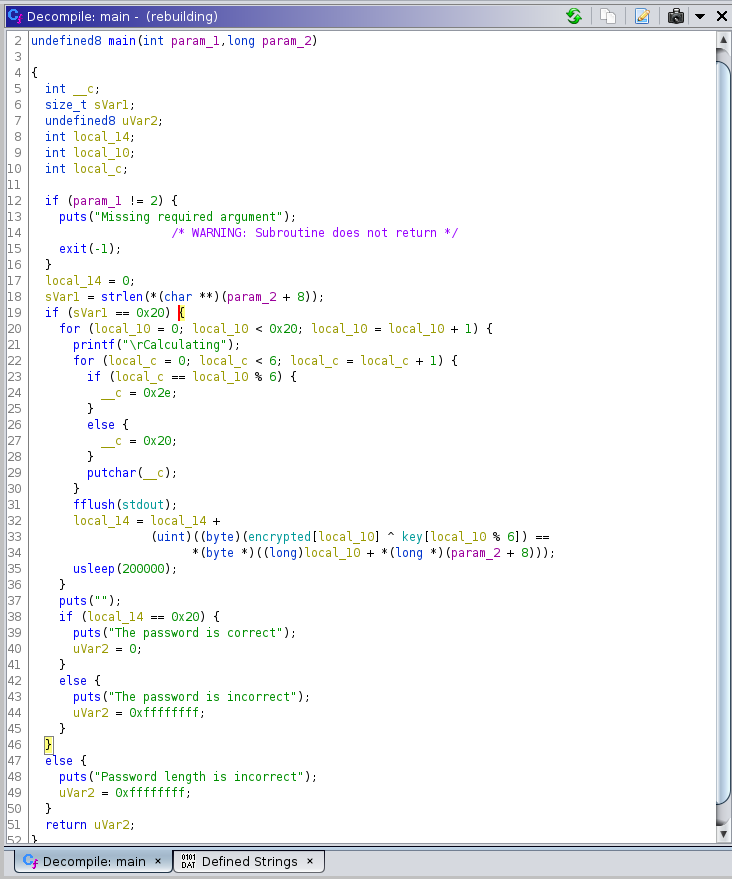Screen dimensions: 732x879
Task: Click the copy to clipboard icon
Action: (608, 16)
